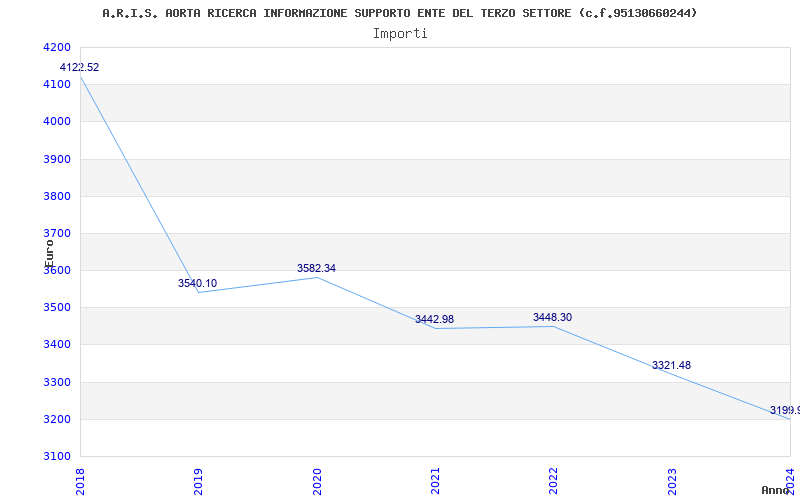Screen dimensions: 800x500
Task: Click the Anno x-axis title
Action: (x=775, y=490)
